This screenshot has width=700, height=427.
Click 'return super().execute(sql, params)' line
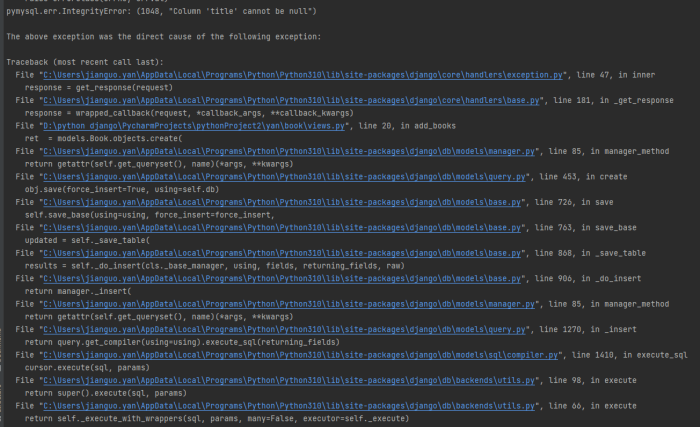[x=105, y=393]
